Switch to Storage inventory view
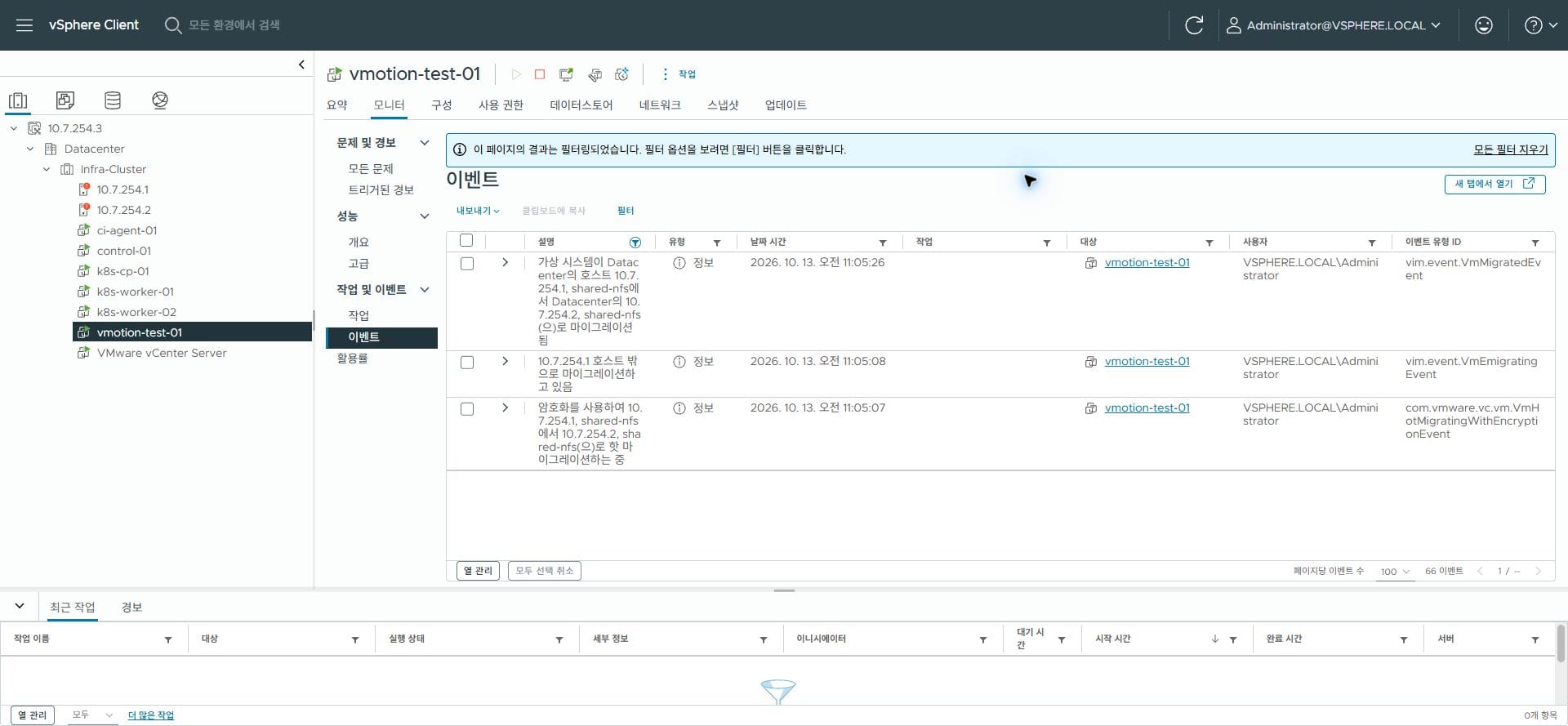The height and width of the screenshot is (726, 1568). click(113, 100)
